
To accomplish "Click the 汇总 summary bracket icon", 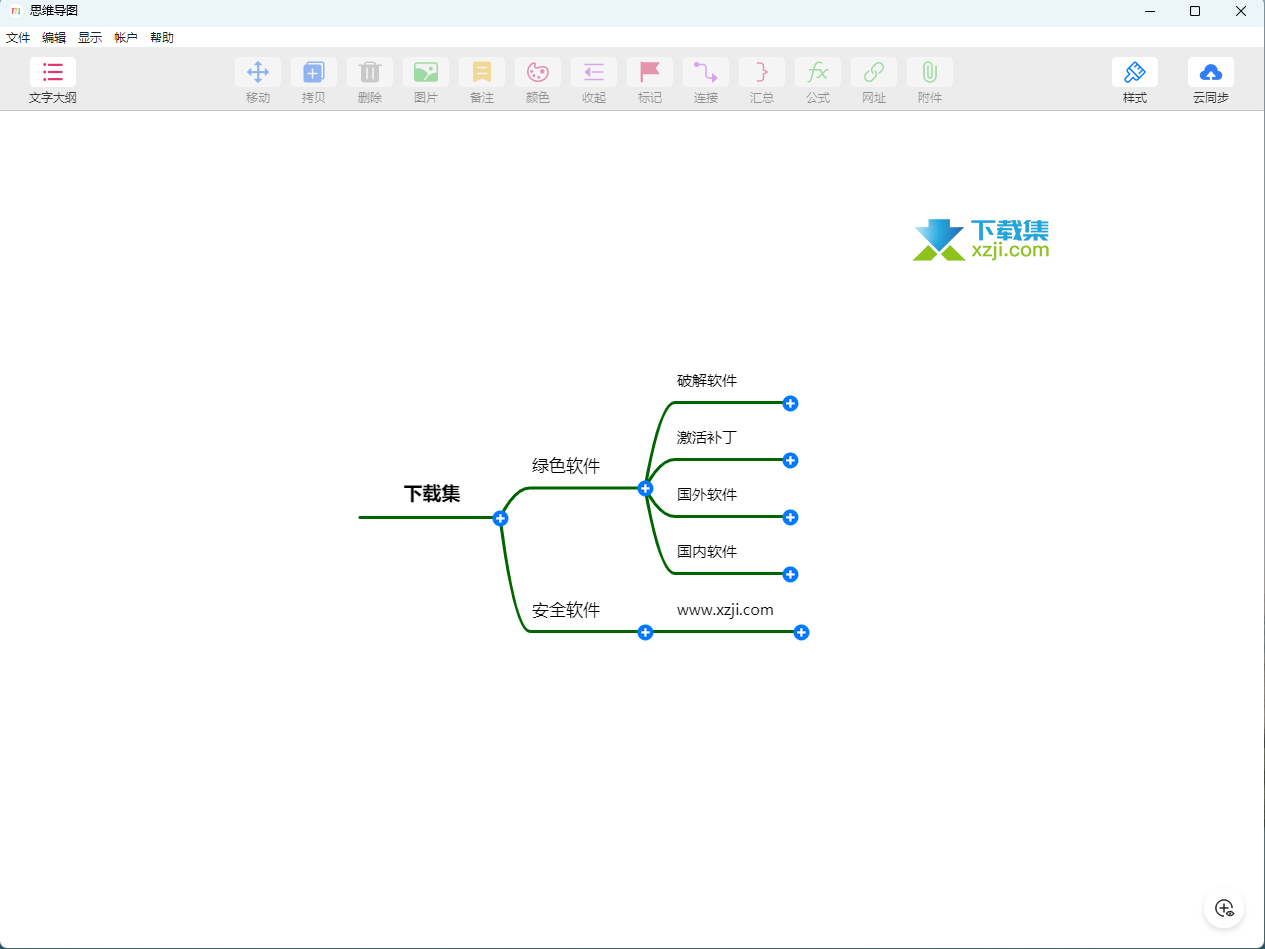I will [762, 72].
